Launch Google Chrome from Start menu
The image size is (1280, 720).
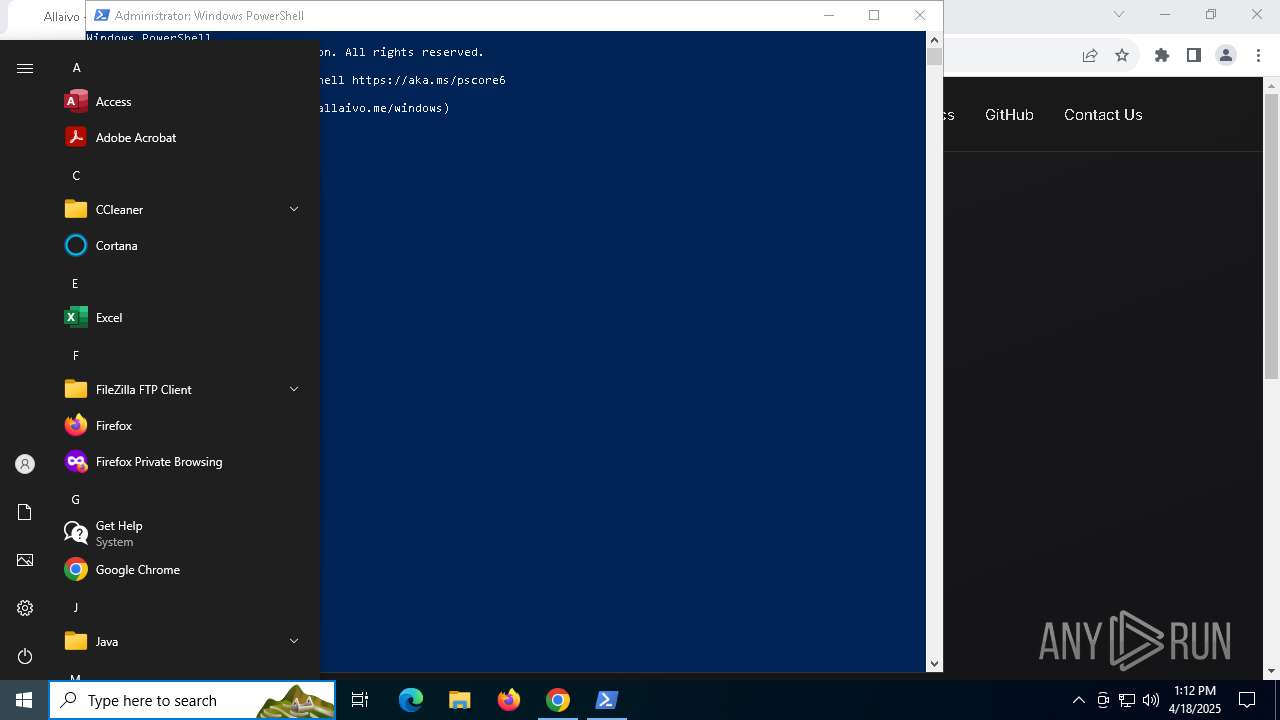(185, 569)
